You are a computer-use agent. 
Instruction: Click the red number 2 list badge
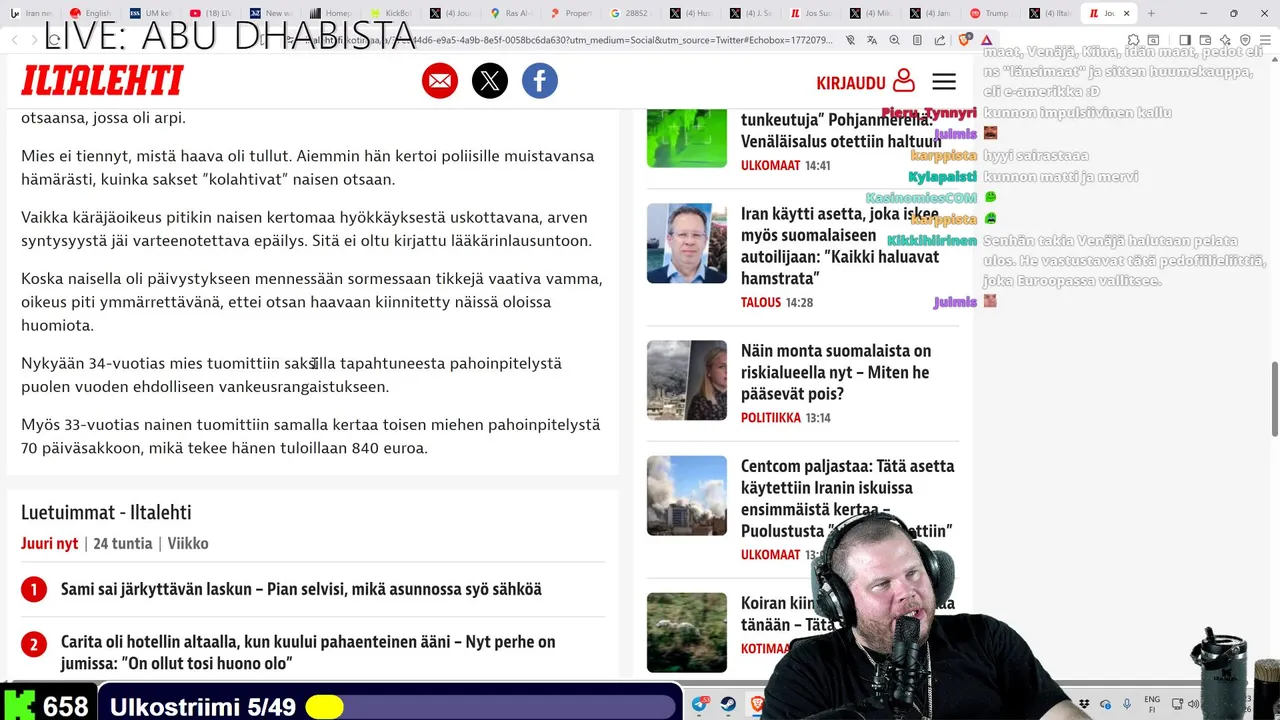point(33,645)
